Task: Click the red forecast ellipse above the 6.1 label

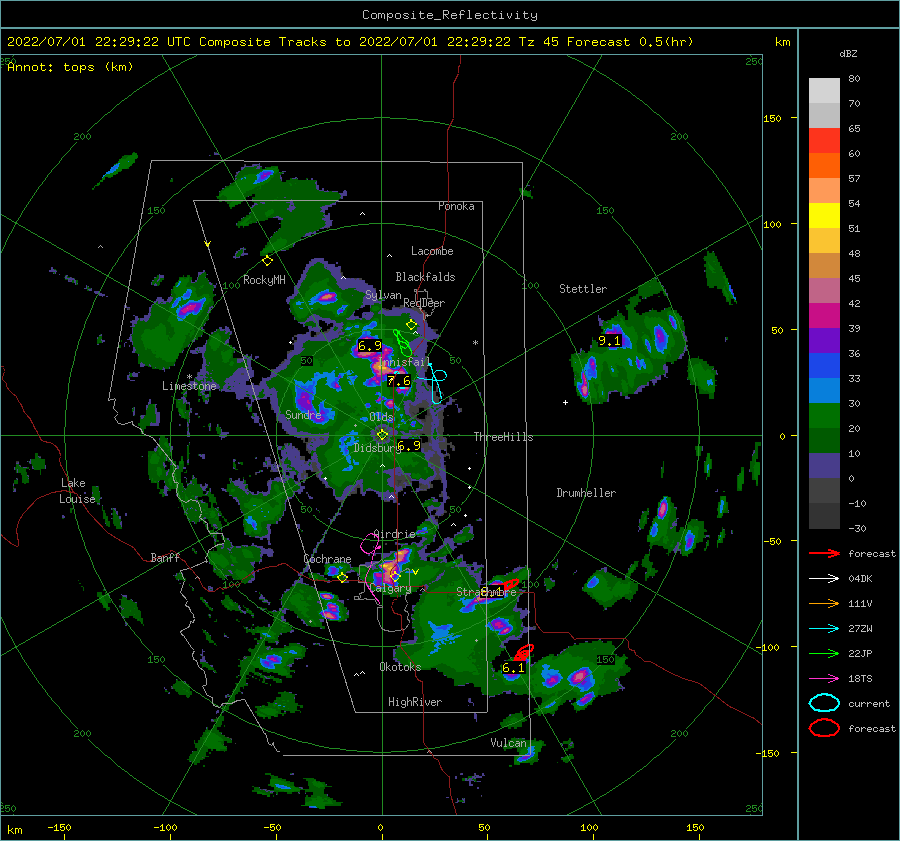Action: (523, 652)
